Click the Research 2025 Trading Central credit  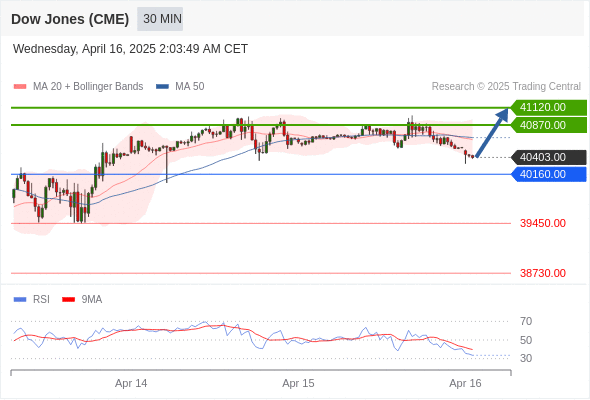coord(506,87)
